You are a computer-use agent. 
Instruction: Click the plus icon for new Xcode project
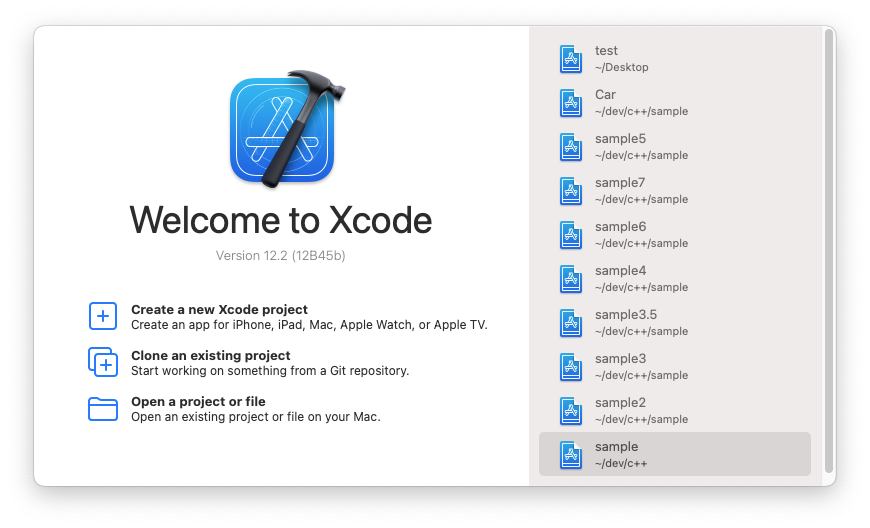pos(103,316)
